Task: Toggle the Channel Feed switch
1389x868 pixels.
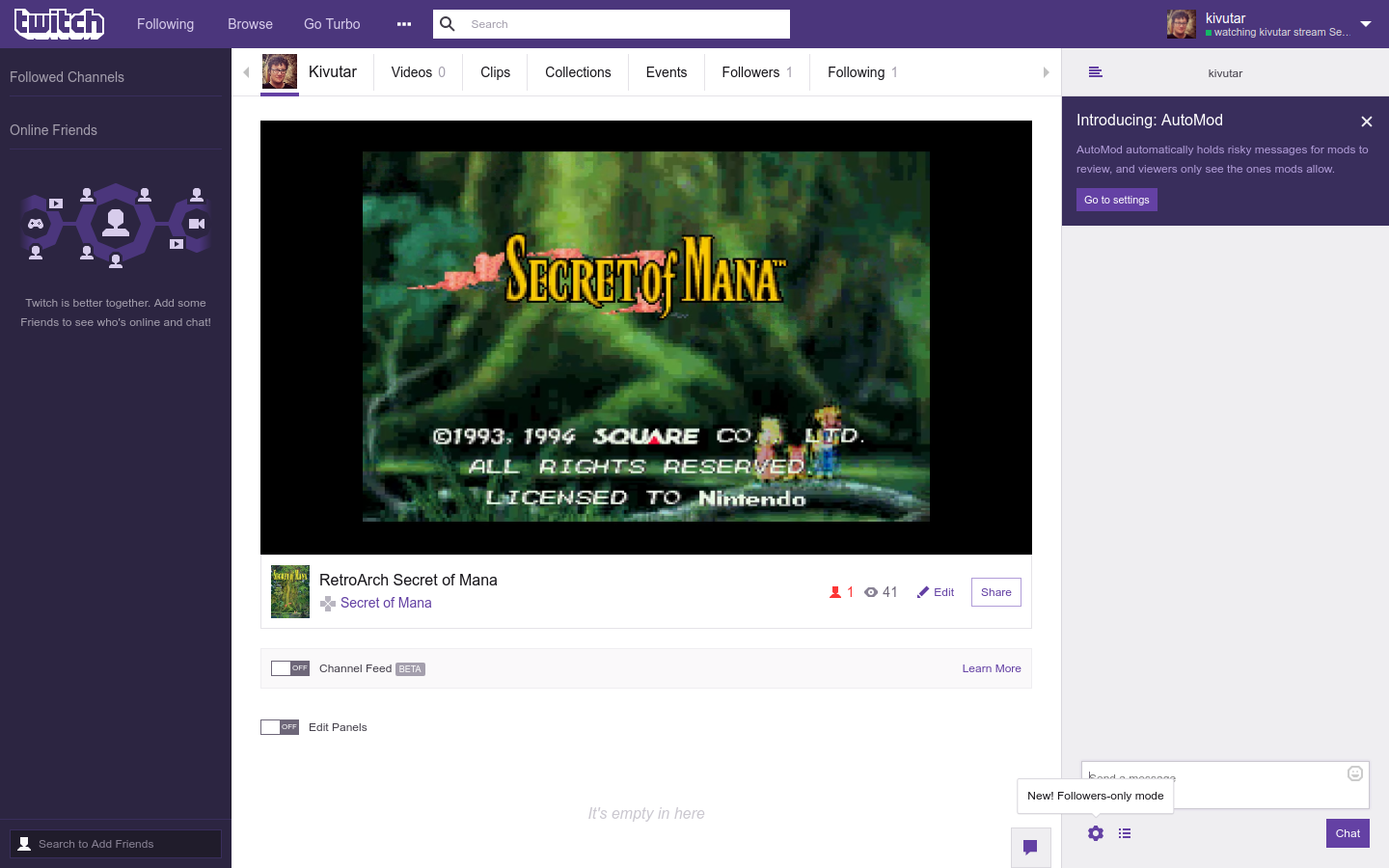Action: coord(290,668)
